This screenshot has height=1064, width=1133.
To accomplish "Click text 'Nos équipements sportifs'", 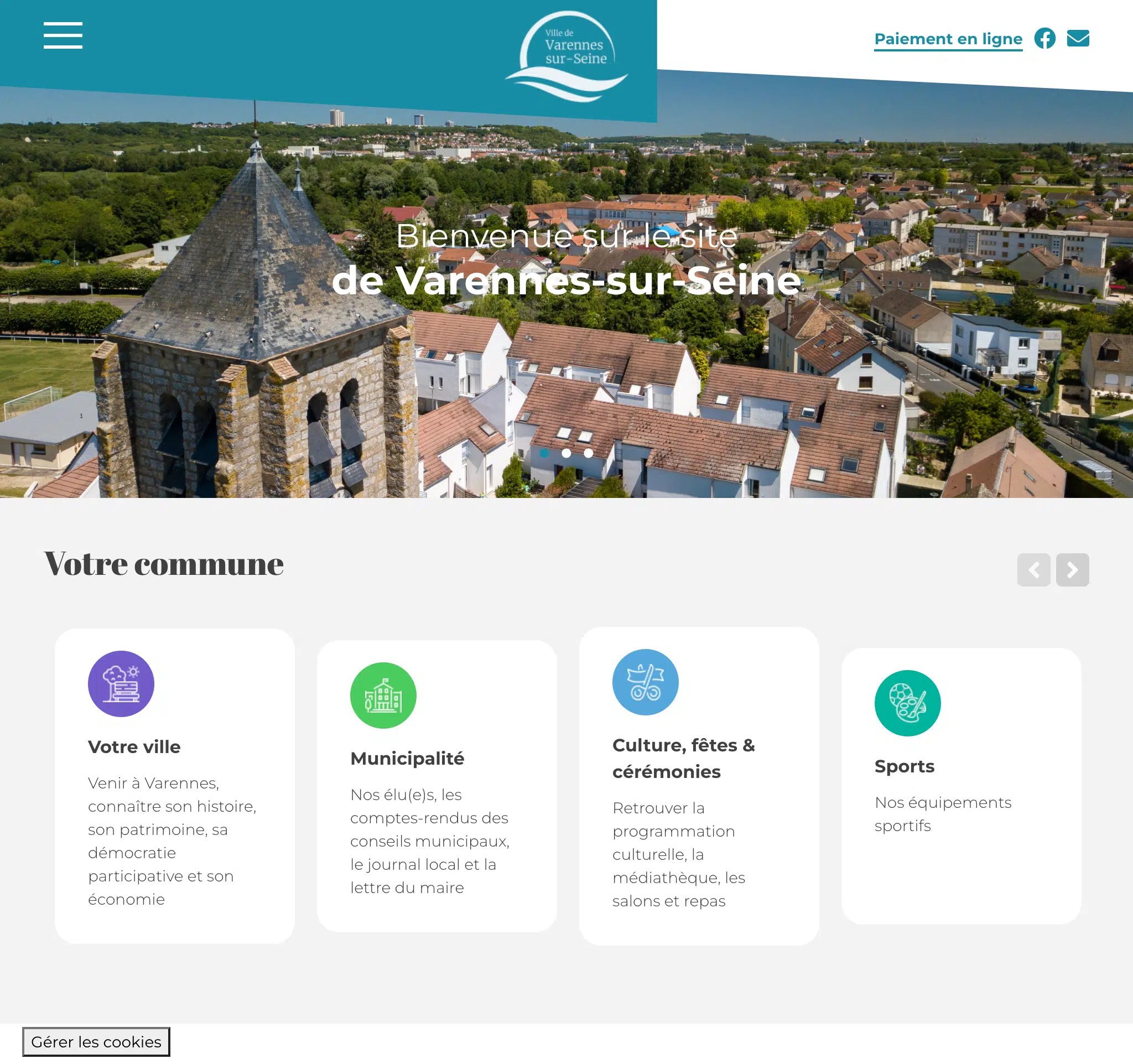I will coord(943,814).
